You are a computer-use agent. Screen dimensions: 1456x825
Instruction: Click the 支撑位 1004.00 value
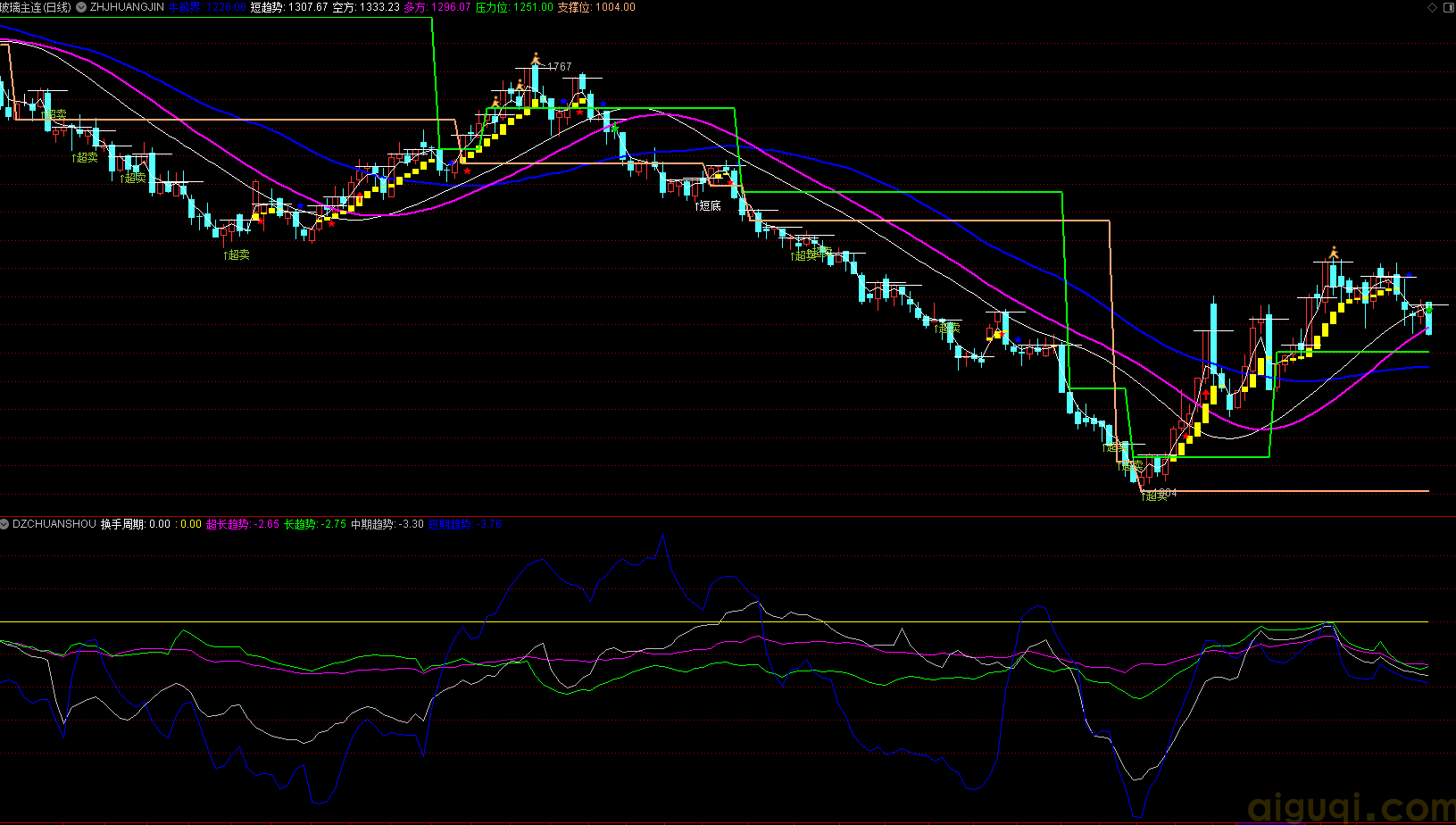click(596, 7)
